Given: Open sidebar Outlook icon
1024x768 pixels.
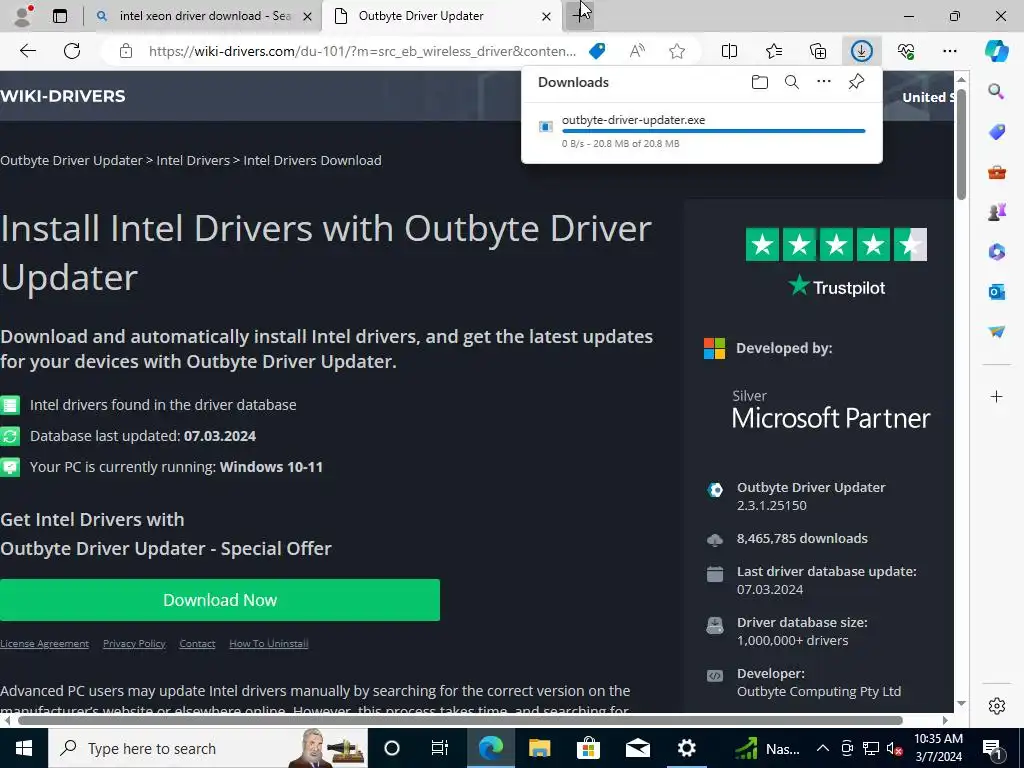Looking at the screenshot, I should tap(996, 292).
